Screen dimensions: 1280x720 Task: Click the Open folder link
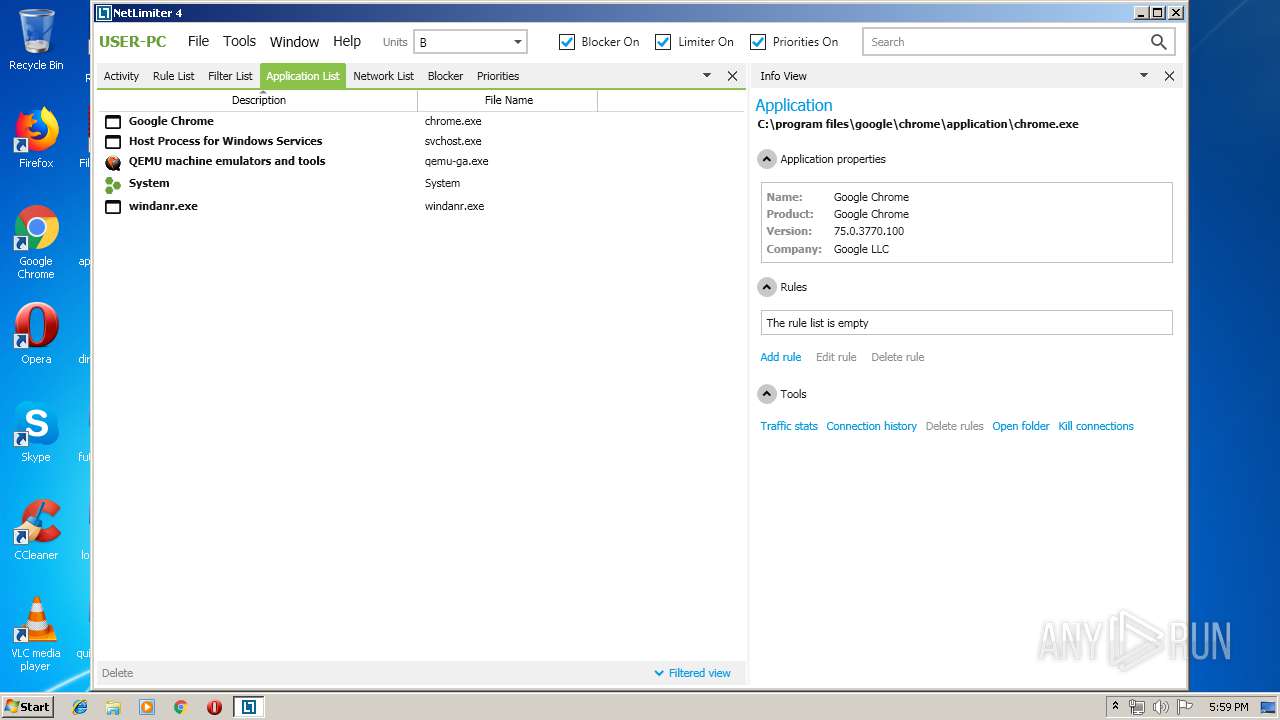point(1020,426)
